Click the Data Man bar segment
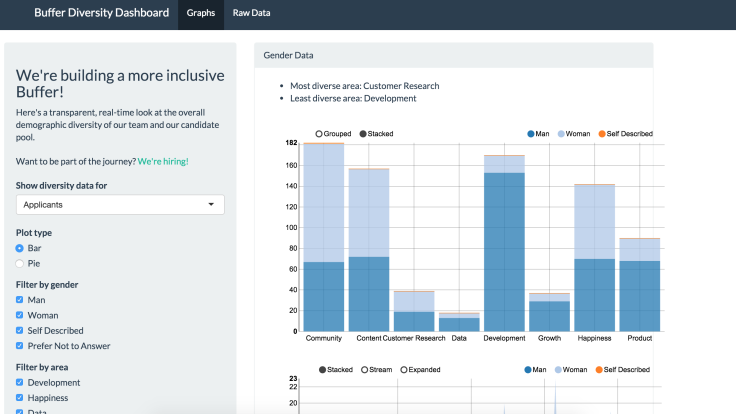This screenshot has height=414, width=736. (x=460, y=325)
